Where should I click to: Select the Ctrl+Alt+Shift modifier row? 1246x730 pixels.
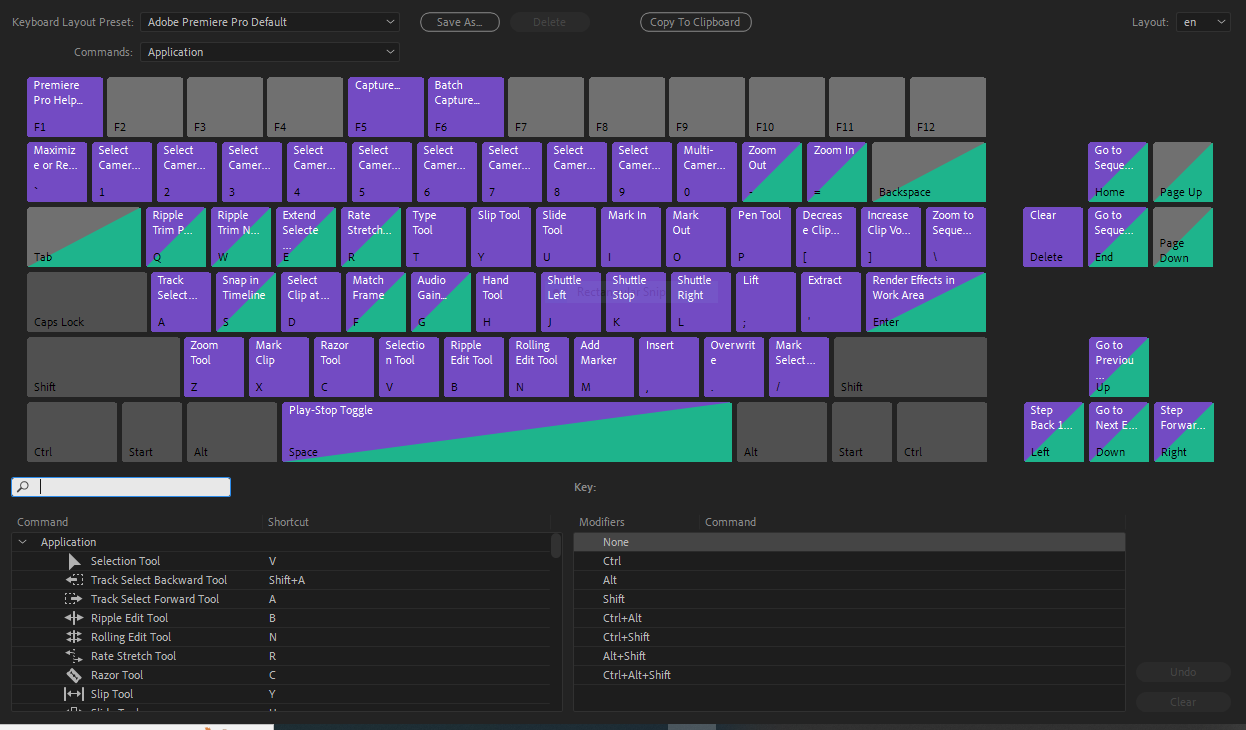(x=849, y=675)
